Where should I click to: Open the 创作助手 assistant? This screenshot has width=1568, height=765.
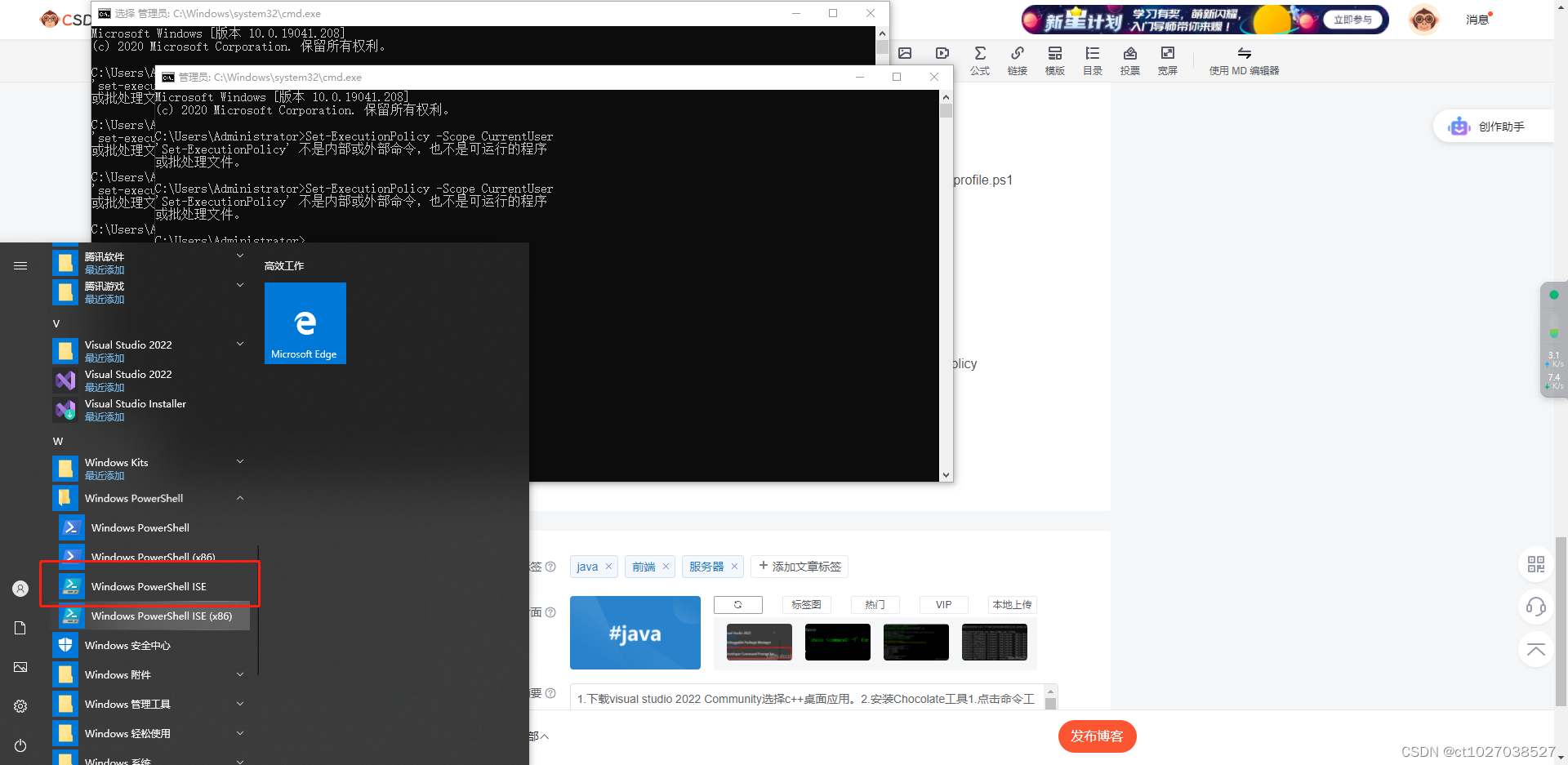1493,127
